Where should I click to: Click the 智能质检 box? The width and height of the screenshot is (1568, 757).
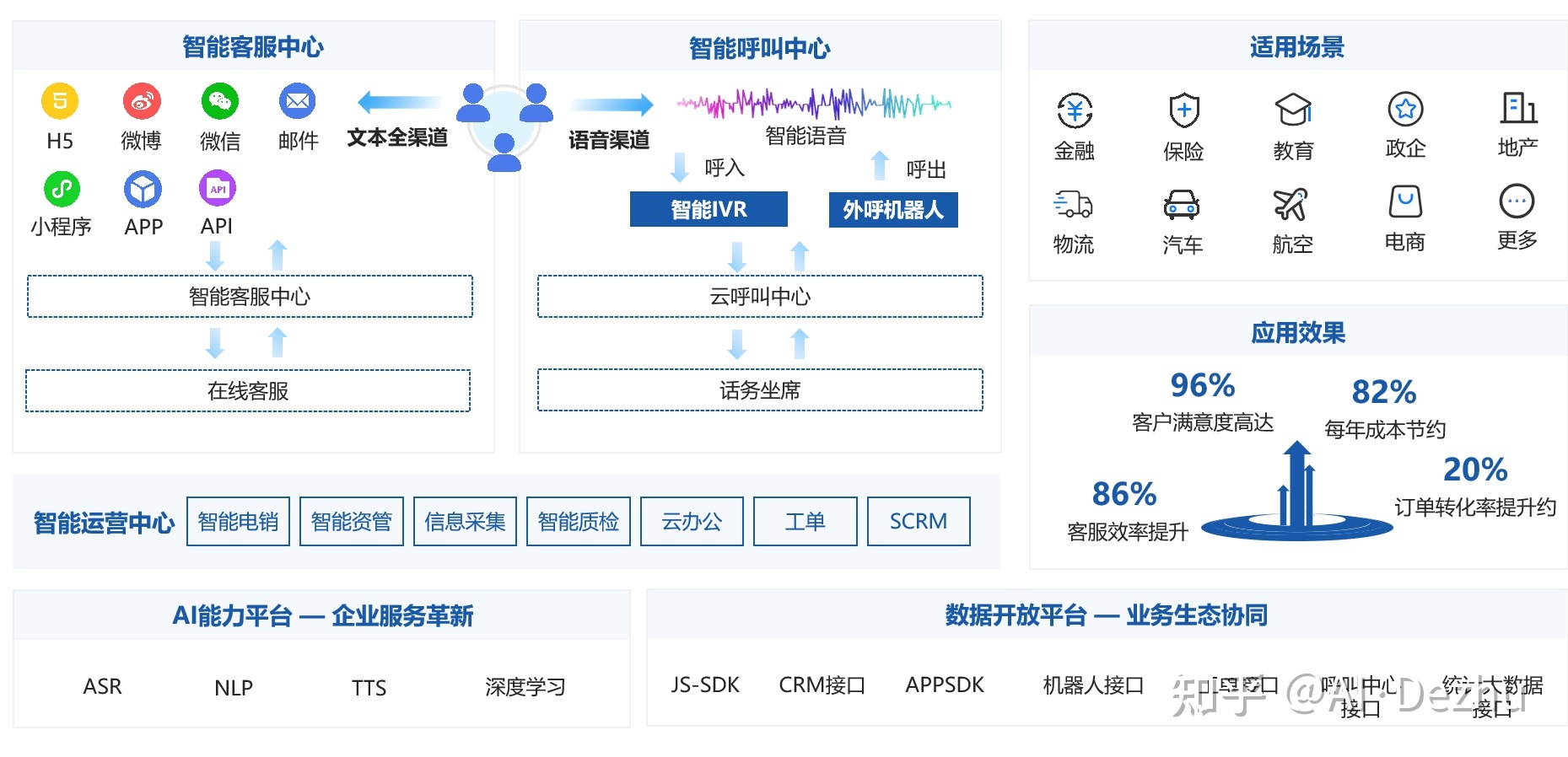click(579, 522)
